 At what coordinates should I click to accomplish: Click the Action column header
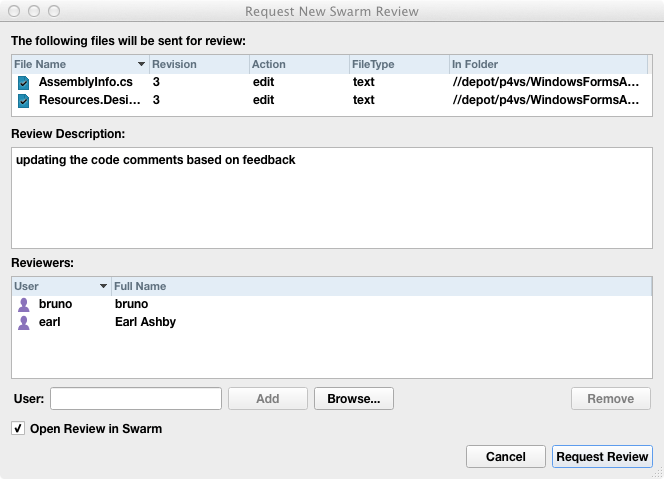coord(299,64)
